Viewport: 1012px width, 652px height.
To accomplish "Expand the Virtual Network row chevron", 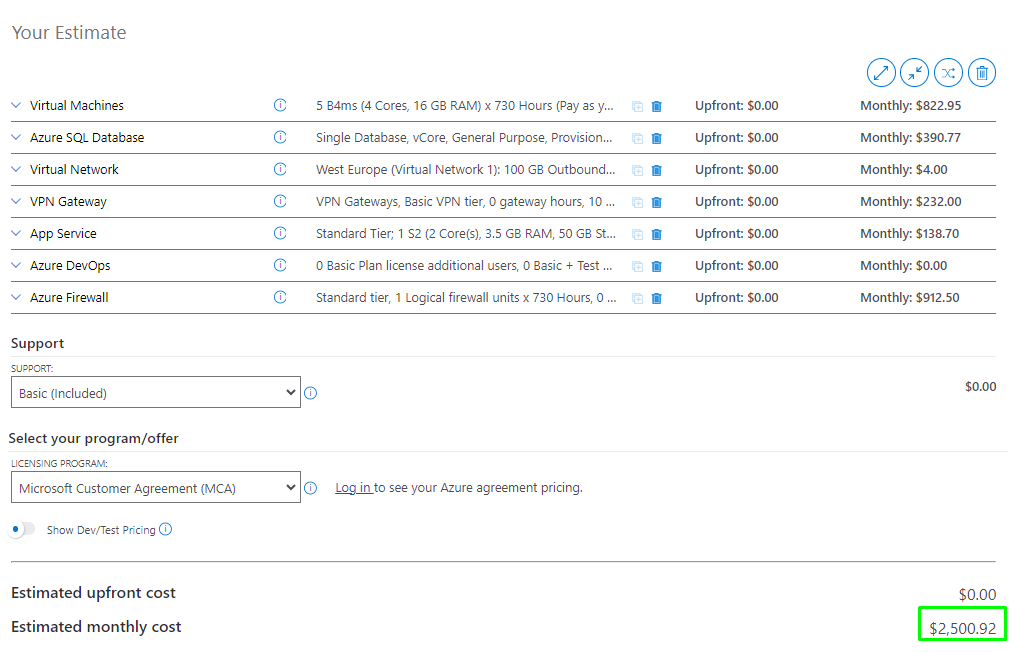I will click(x=16, y=169).
